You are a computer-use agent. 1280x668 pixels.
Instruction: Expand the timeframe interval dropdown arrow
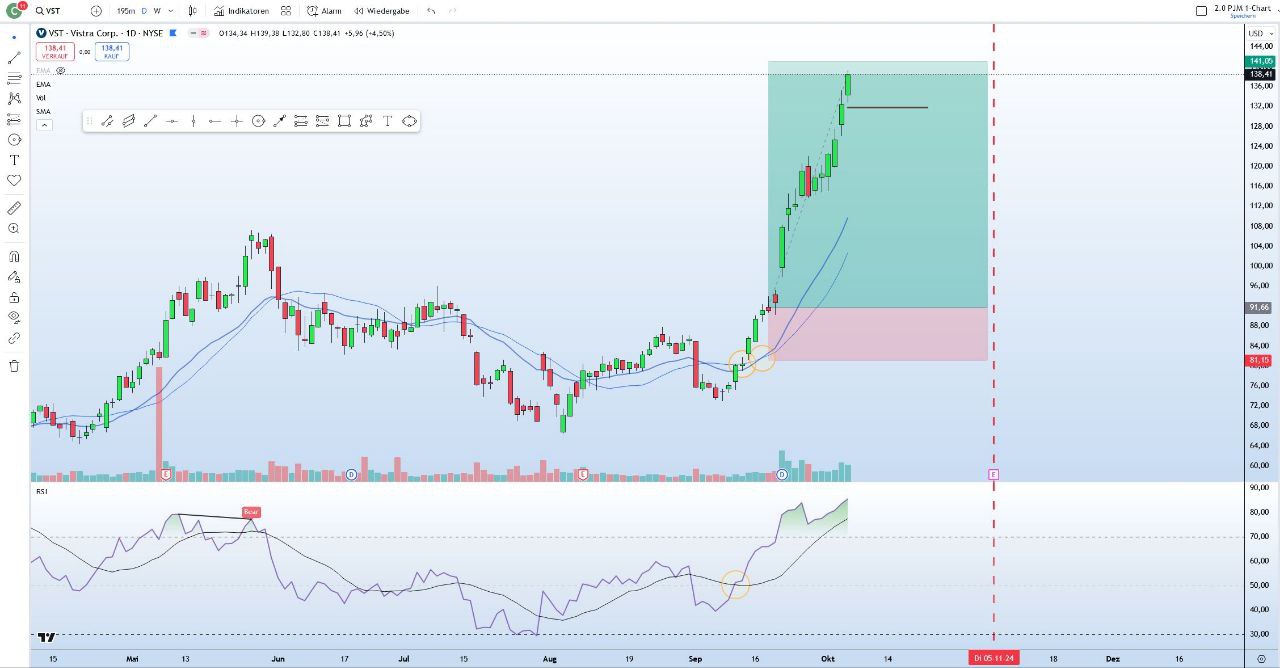(x=170, y=11)
